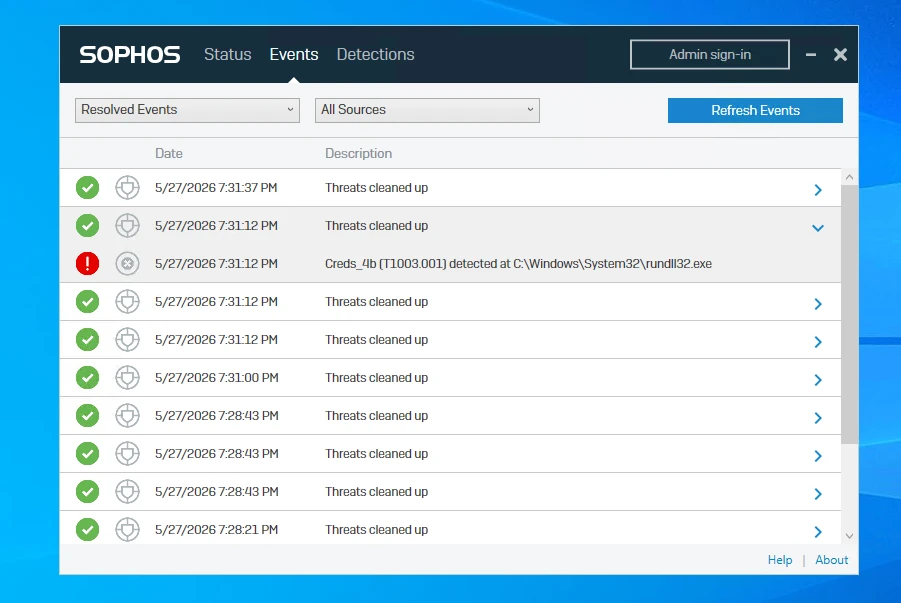Click the scrollbar down arrow in events list
Viewport: 901px width, 603px height.
[849, 536]
